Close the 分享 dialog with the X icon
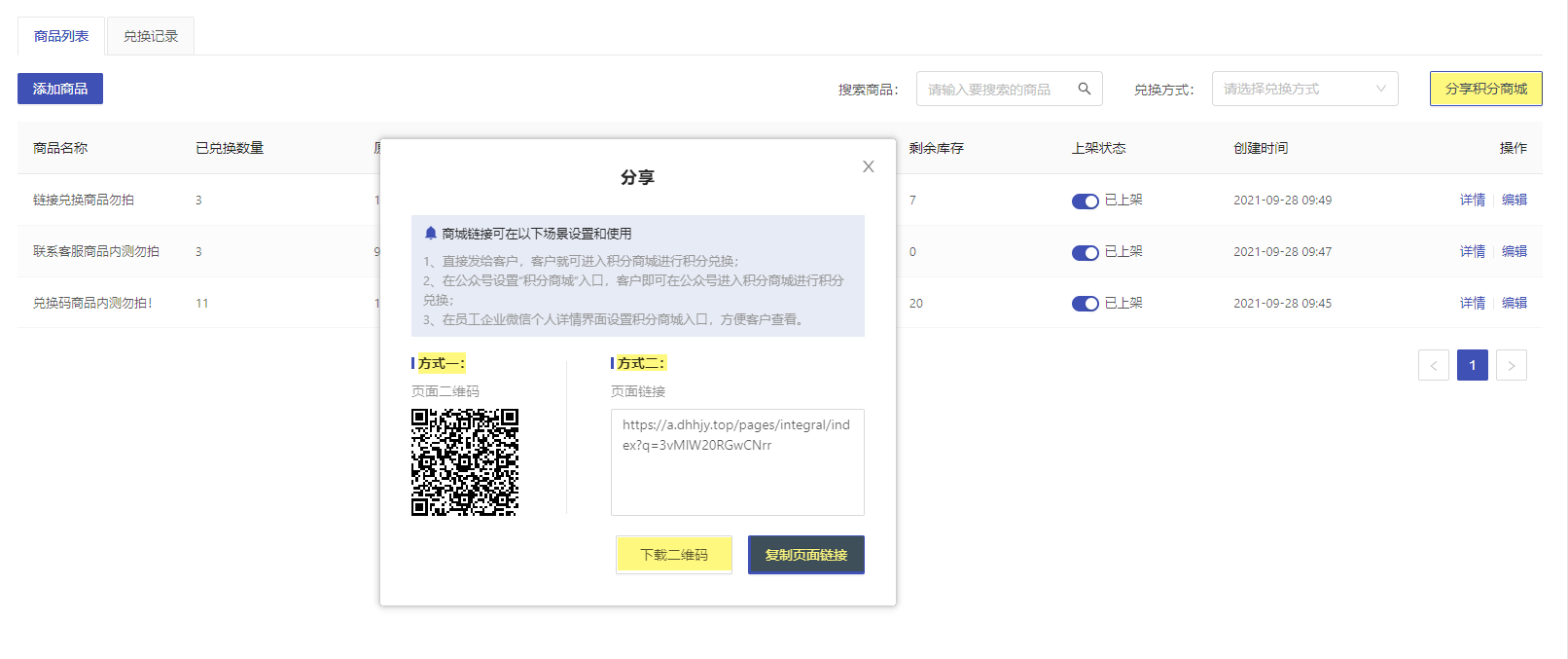Viewport: 1568px width, 659px height. click(869, 166)
